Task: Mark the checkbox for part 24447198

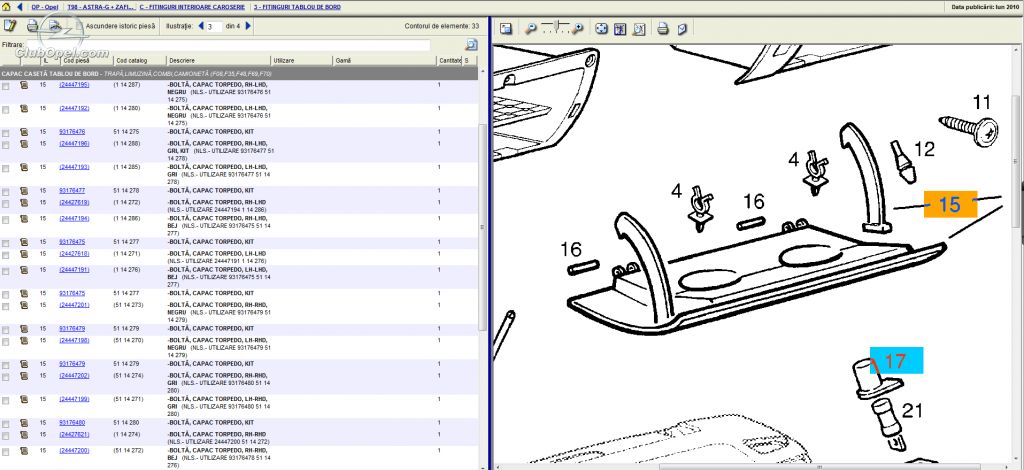Action: pyautogui.click(x=6, y=341)
